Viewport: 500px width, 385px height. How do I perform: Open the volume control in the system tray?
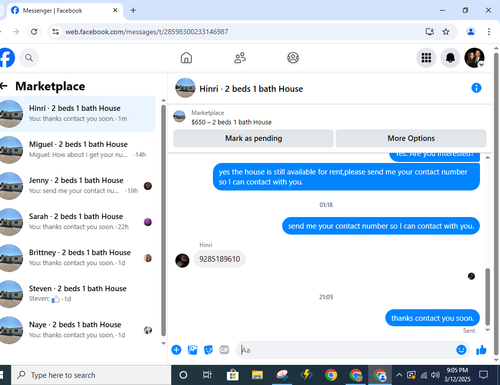435,375
